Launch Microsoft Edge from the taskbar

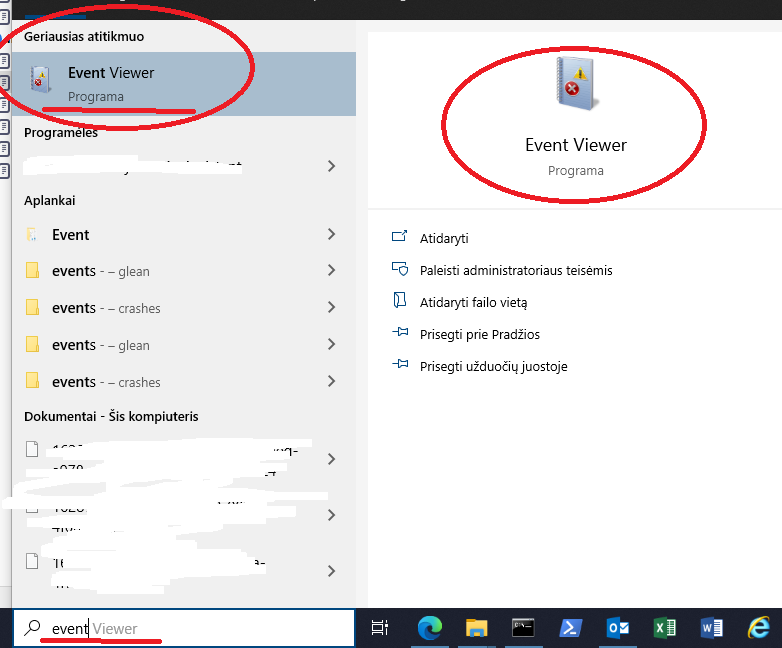pyautogui.click(x=430, y=628)
